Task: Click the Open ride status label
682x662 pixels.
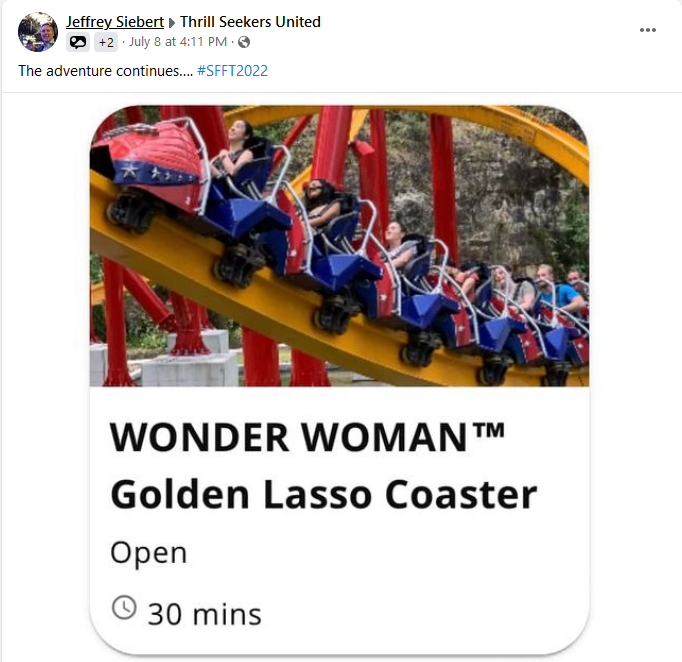Action: pyautogui.click(x=149, y=554)
